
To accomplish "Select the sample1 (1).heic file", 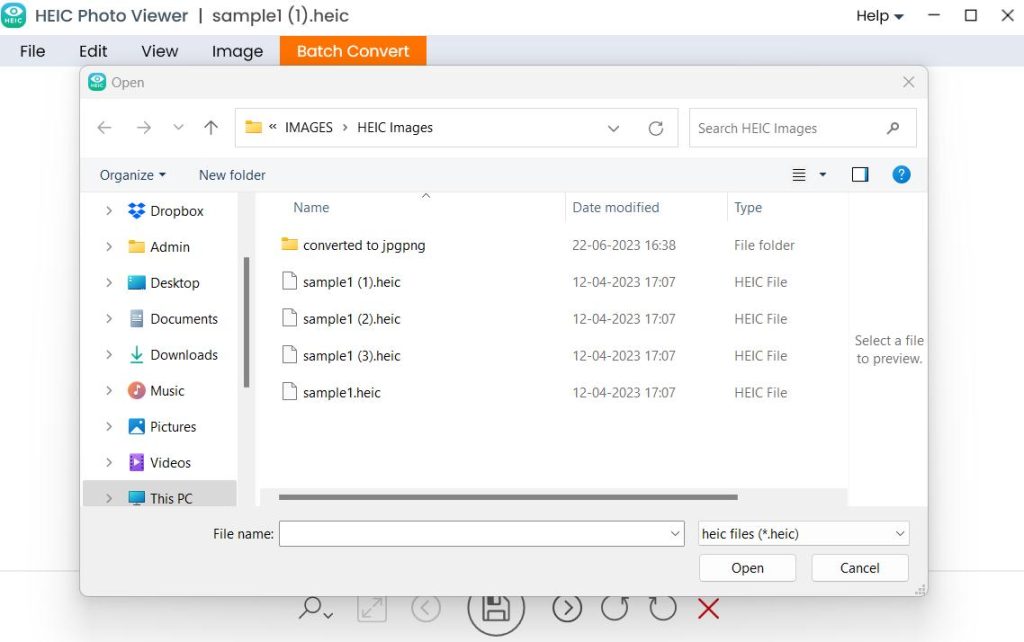I will coord(341,282).
